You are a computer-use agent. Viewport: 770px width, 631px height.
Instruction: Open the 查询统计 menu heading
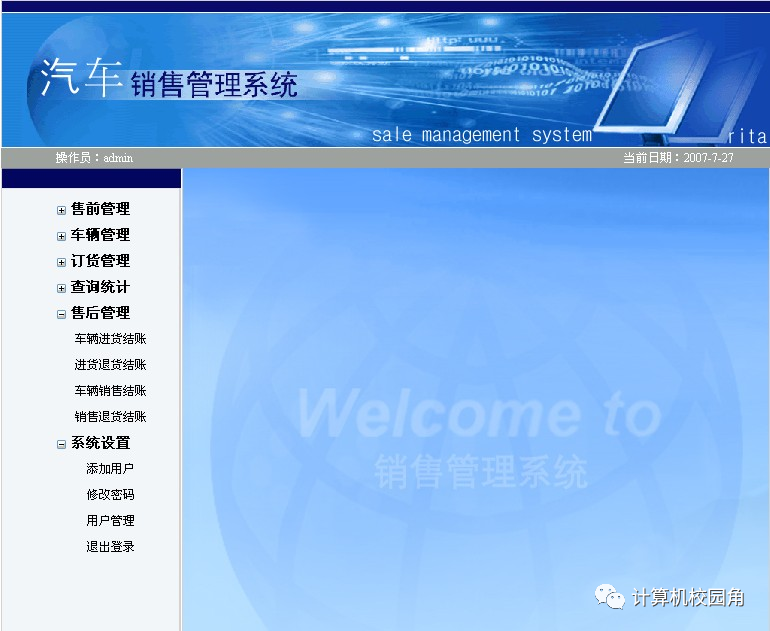click(x=100, y=287)
